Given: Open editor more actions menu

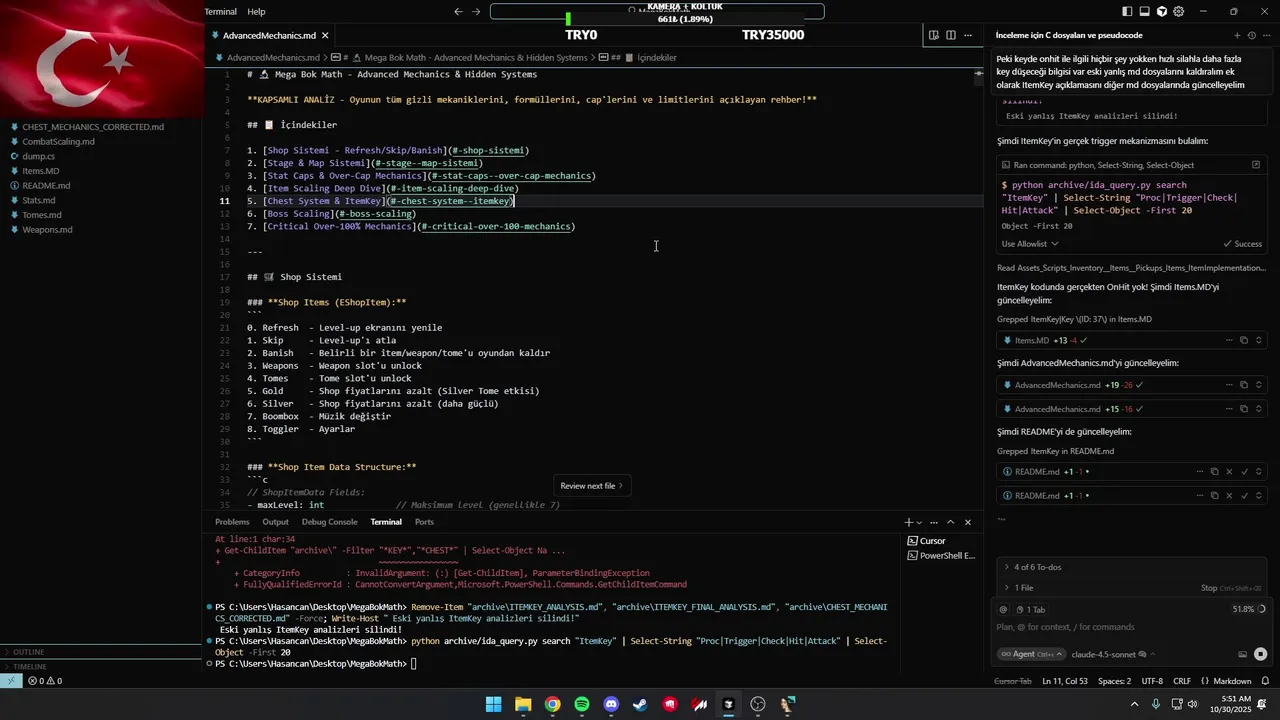Looking at the screenshot, I should 968,35.
